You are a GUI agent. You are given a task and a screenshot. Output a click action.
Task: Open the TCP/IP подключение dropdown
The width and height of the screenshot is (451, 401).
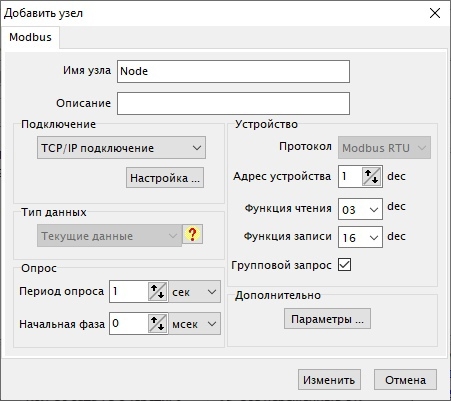pyautogui.click(x=121, y=148)
